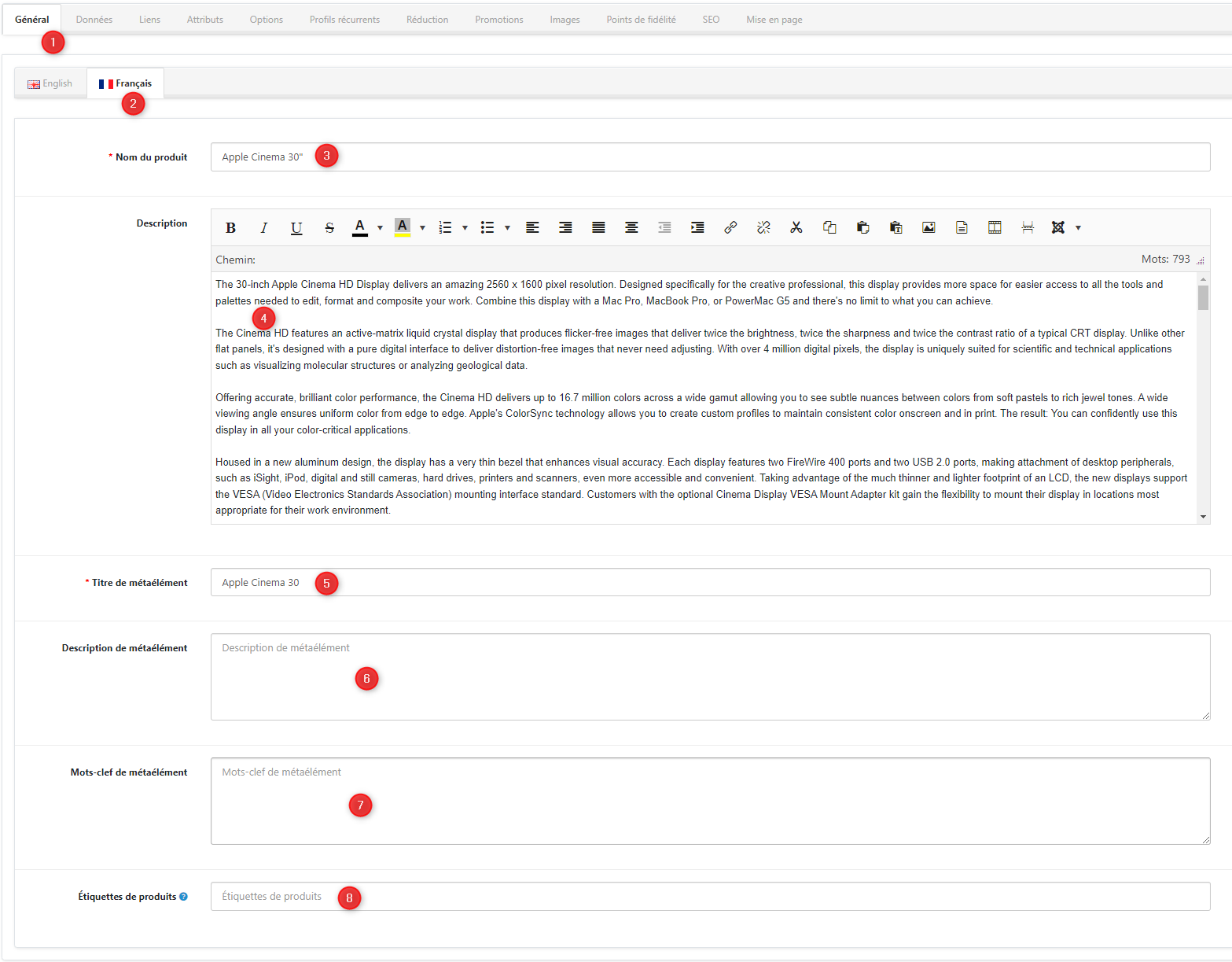Focus the Étiquettes de produits input

click(710, 897)
